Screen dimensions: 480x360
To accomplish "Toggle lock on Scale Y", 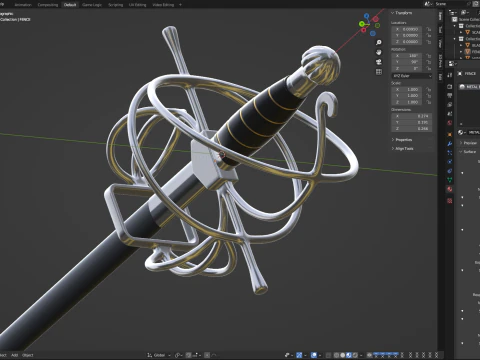I will pos(429,96).
